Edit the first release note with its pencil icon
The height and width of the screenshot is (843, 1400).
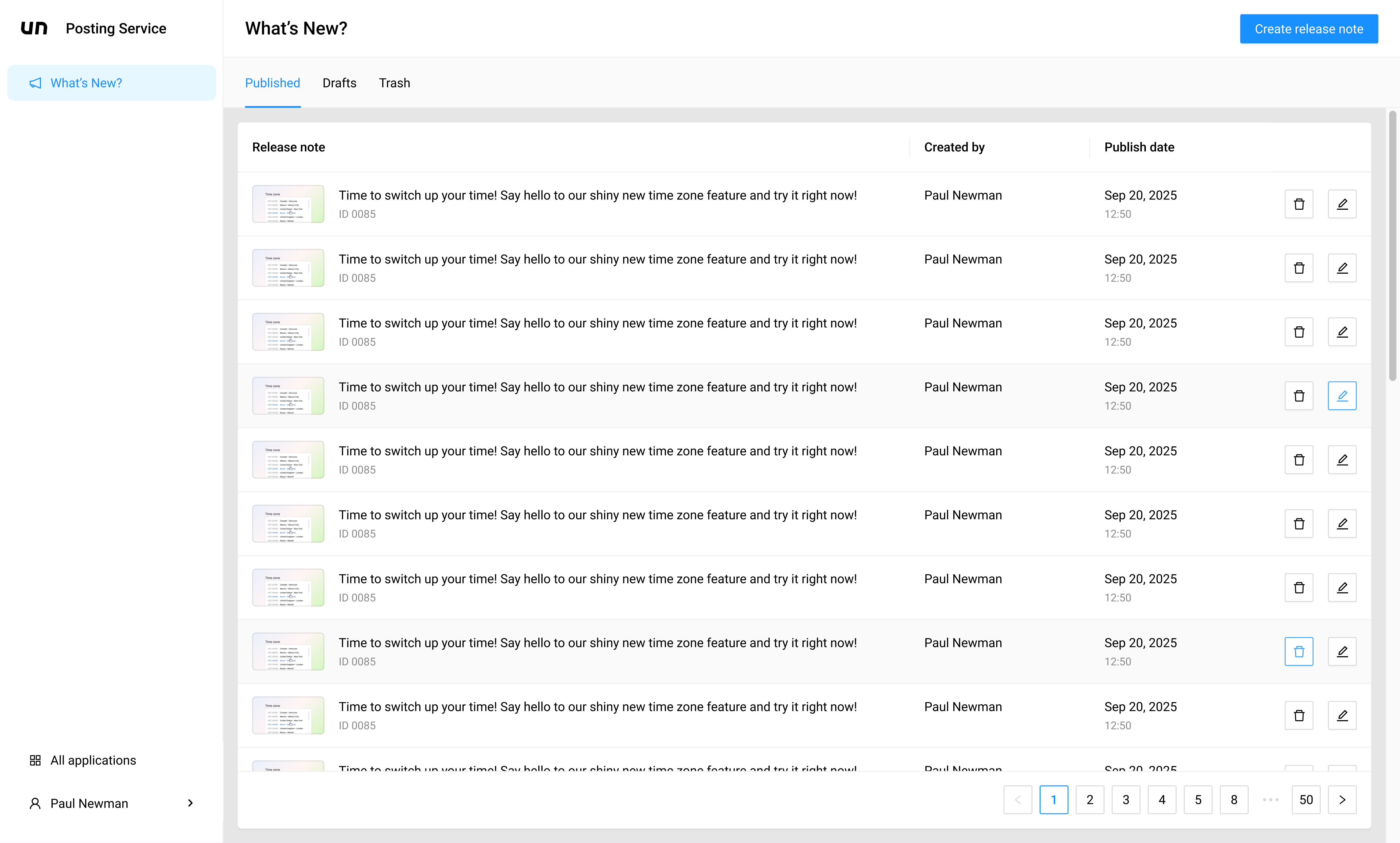(x=1342, y=204)
